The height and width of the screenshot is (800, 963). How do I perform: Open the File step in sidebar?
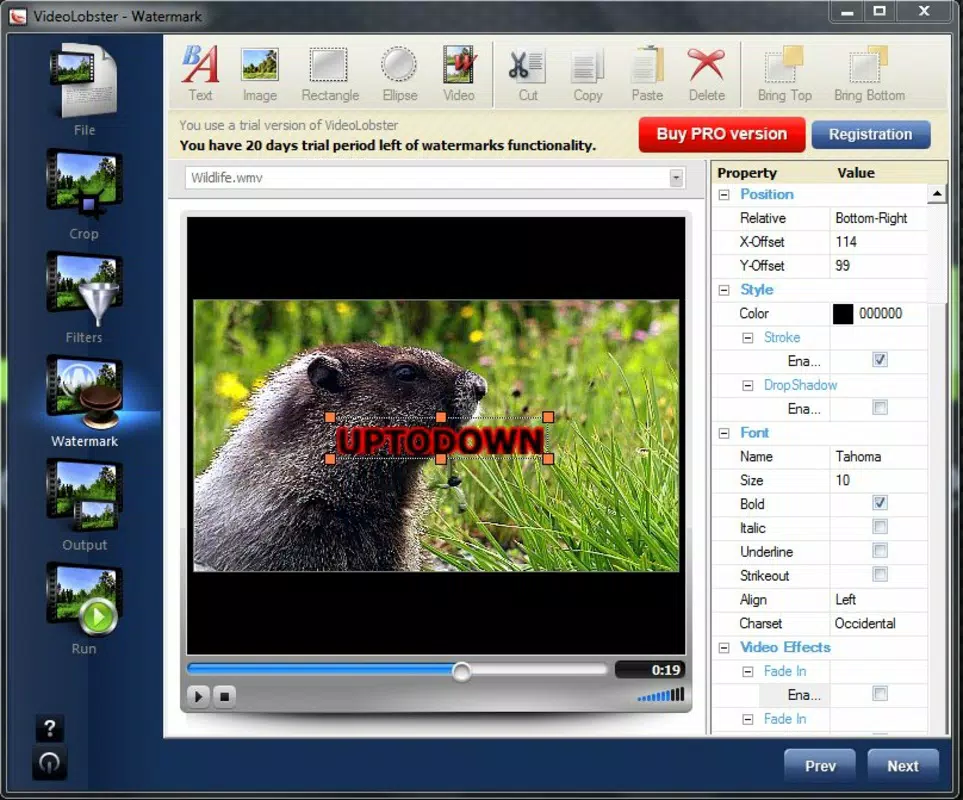[84, 90]
